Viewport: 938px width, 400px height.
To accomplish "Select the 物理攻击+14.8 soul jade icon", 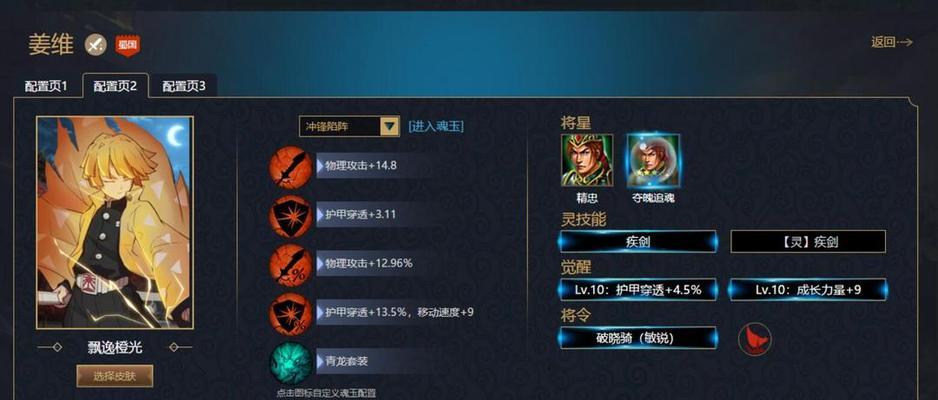I will [290, 167].
